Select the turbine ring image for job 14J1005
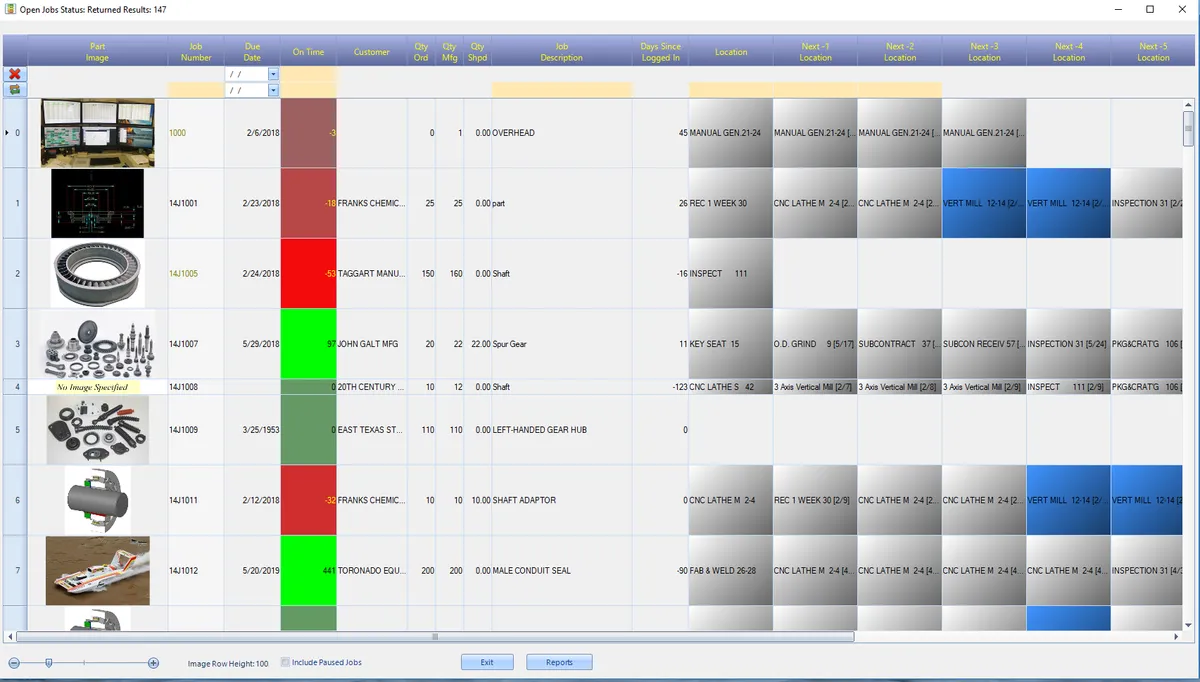 [98, 273]
